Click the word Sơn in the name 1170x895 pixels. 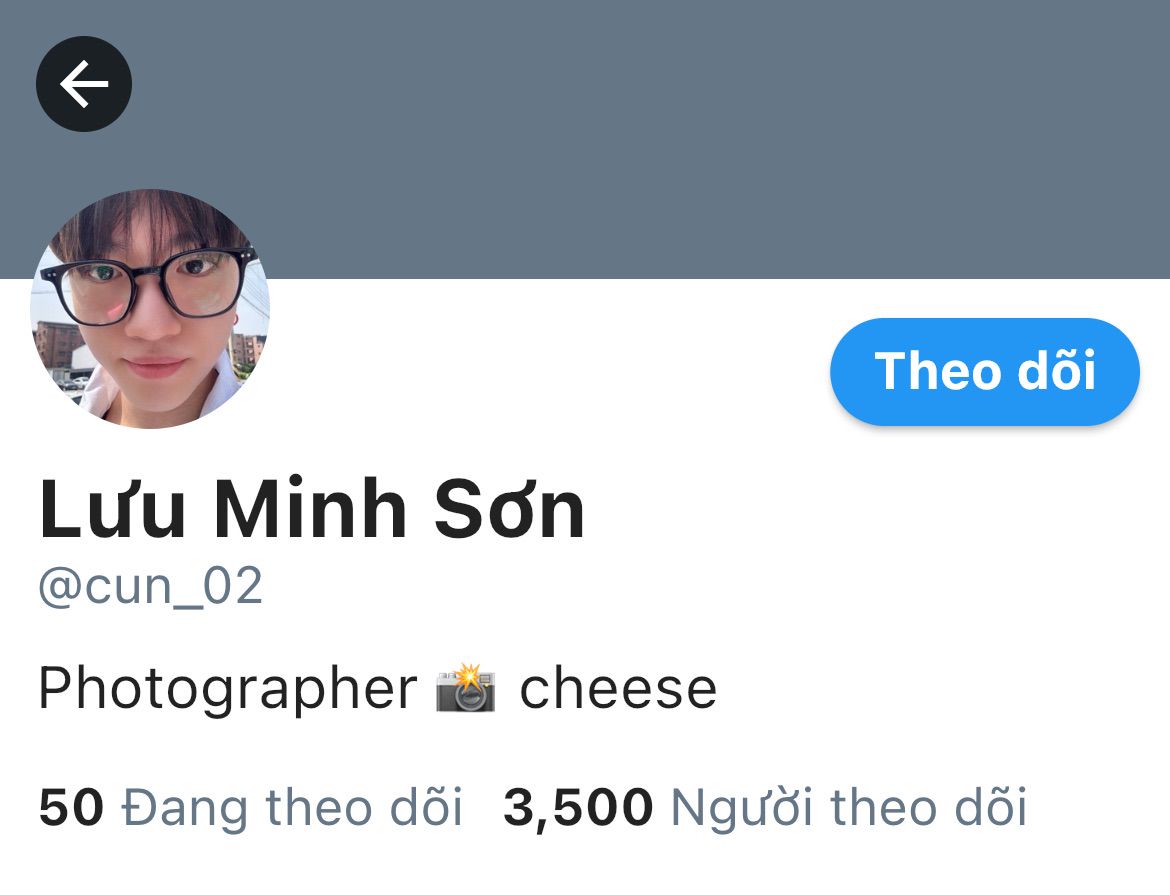(509, 508)
